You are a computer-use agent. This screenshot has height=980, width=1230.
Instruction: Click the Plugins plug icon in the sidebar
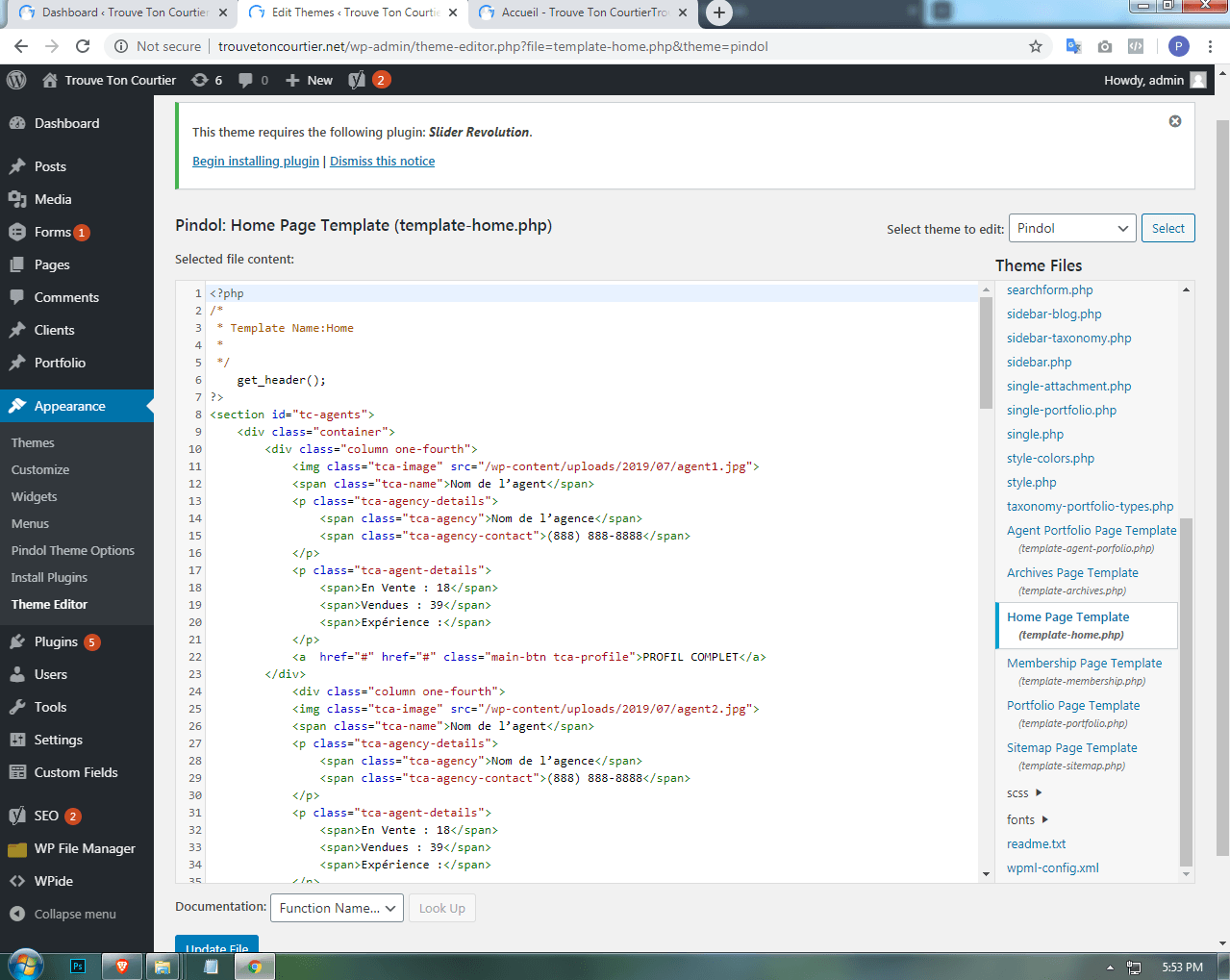point(17,641)
